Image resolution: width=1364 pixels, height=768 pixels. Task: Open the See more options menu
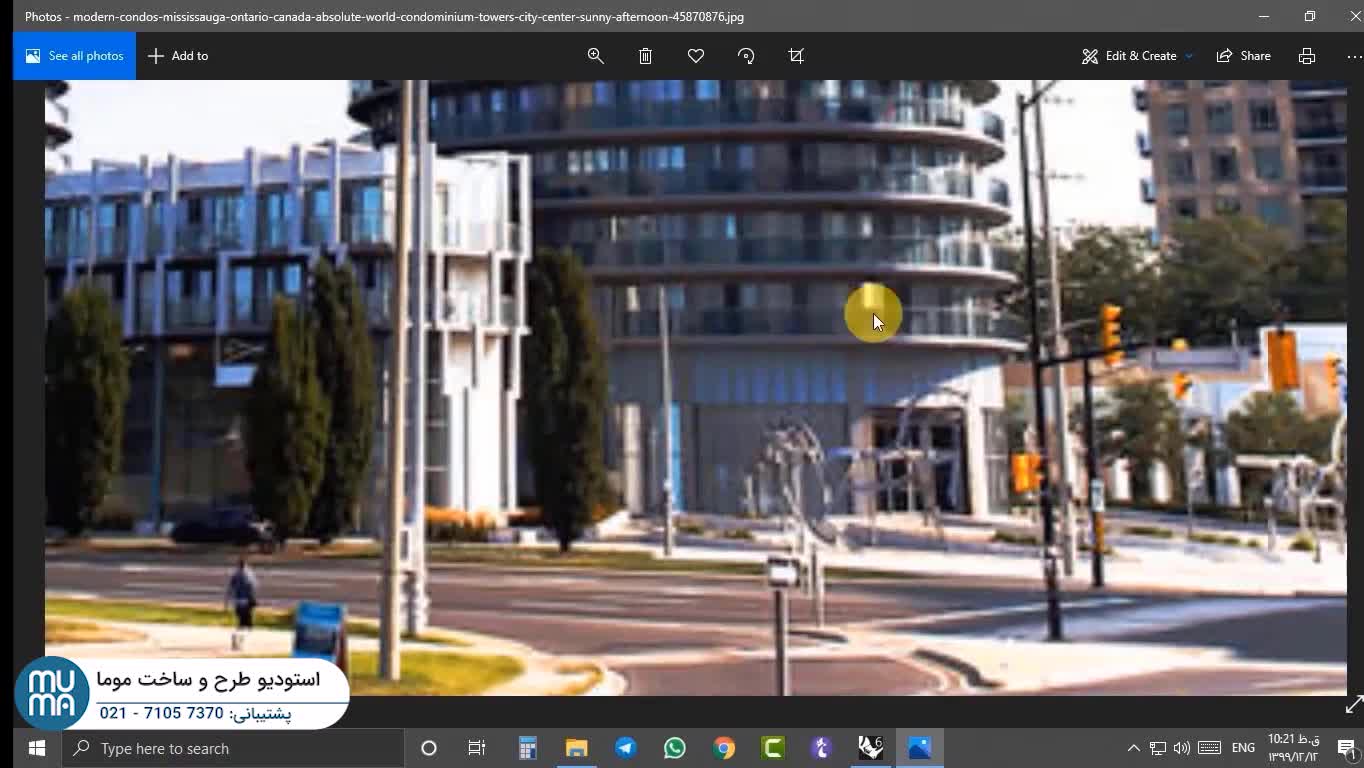click(1353, 56)
